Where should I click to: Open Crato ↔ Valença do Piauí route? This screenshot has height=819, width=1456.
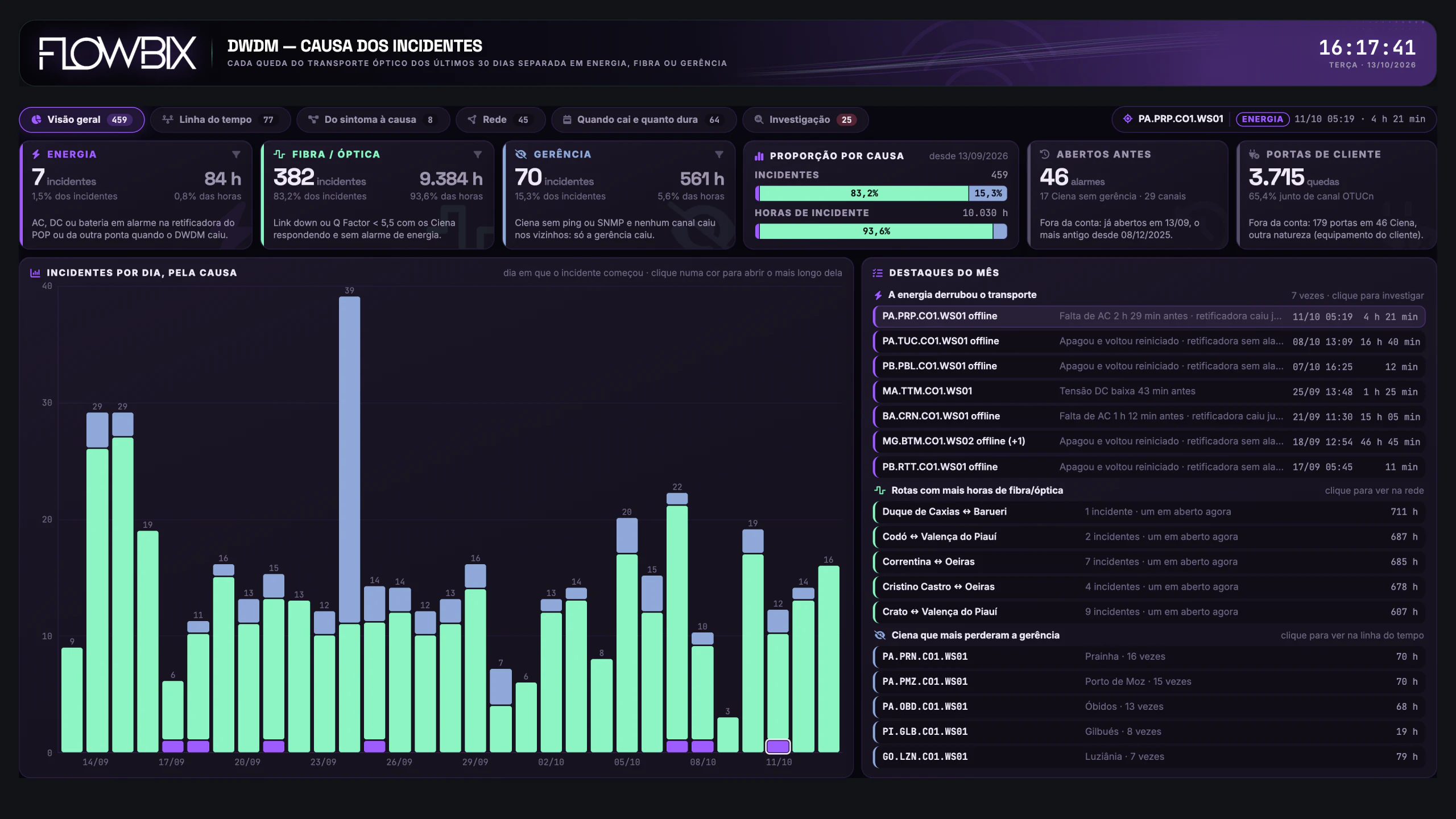point(1149,612)
